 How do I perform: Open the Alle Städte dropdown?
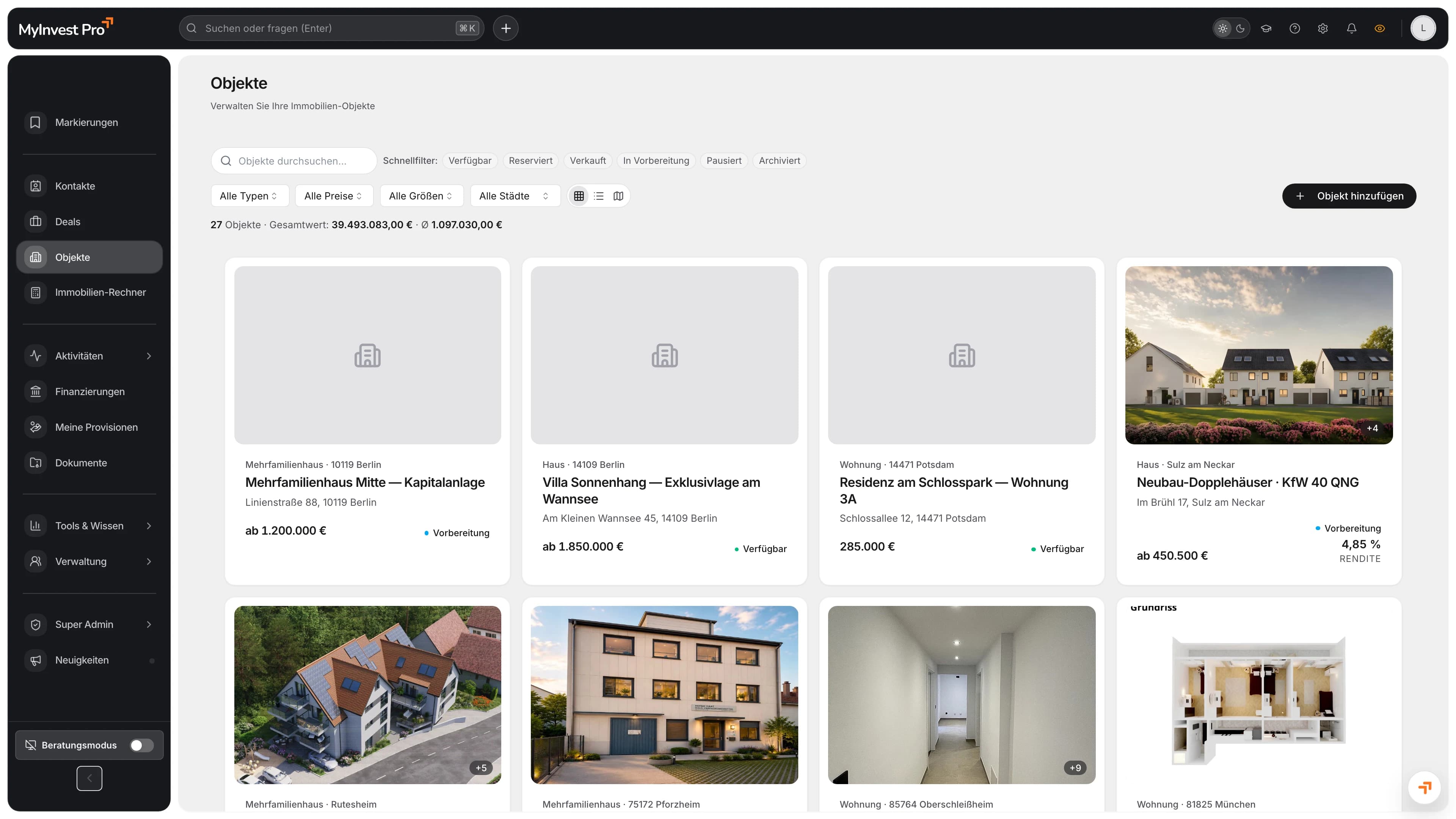pos(515,196)
